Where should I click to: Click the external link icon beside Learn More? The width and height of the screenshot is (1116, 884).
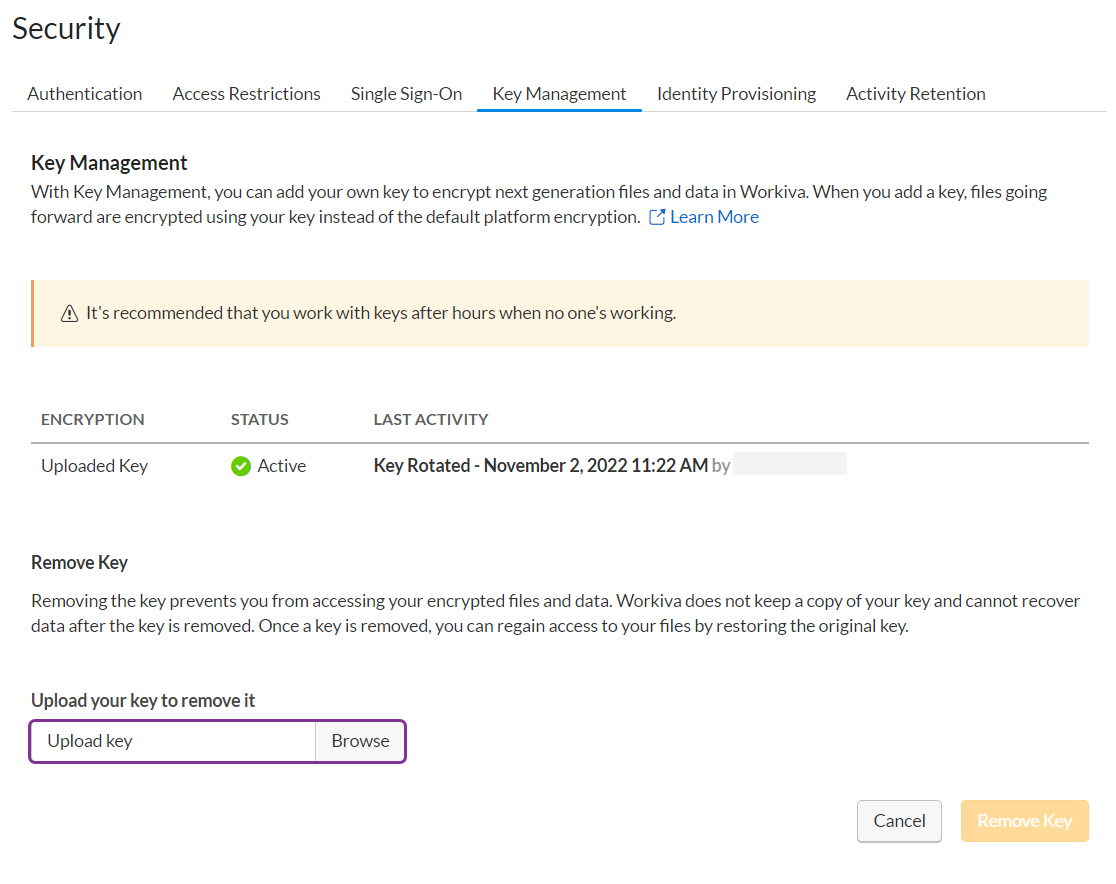[657, 217]
